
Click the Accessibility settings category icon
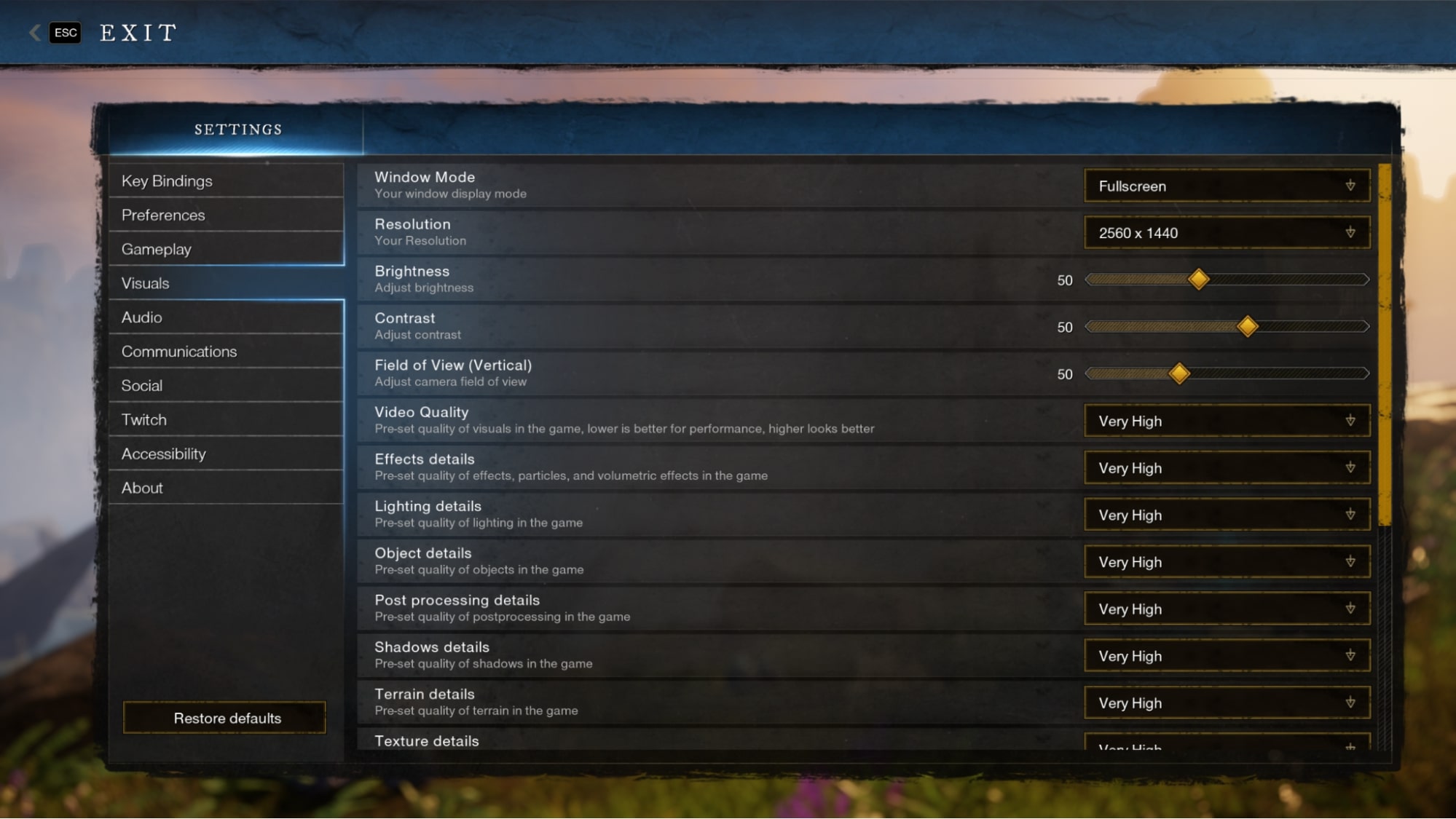click(x=163, y=453)
